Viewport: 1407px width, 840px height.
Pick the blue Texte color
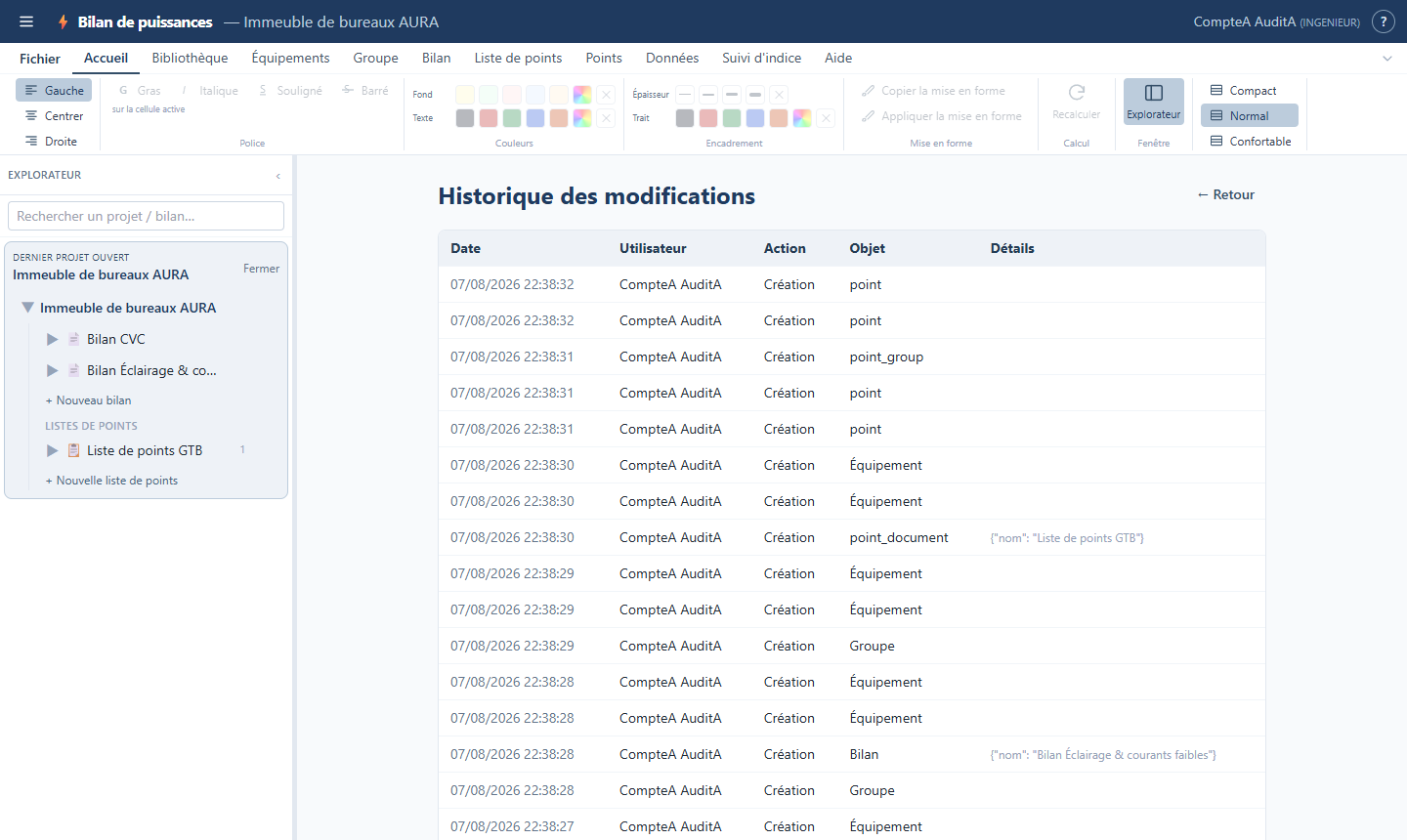535,118
